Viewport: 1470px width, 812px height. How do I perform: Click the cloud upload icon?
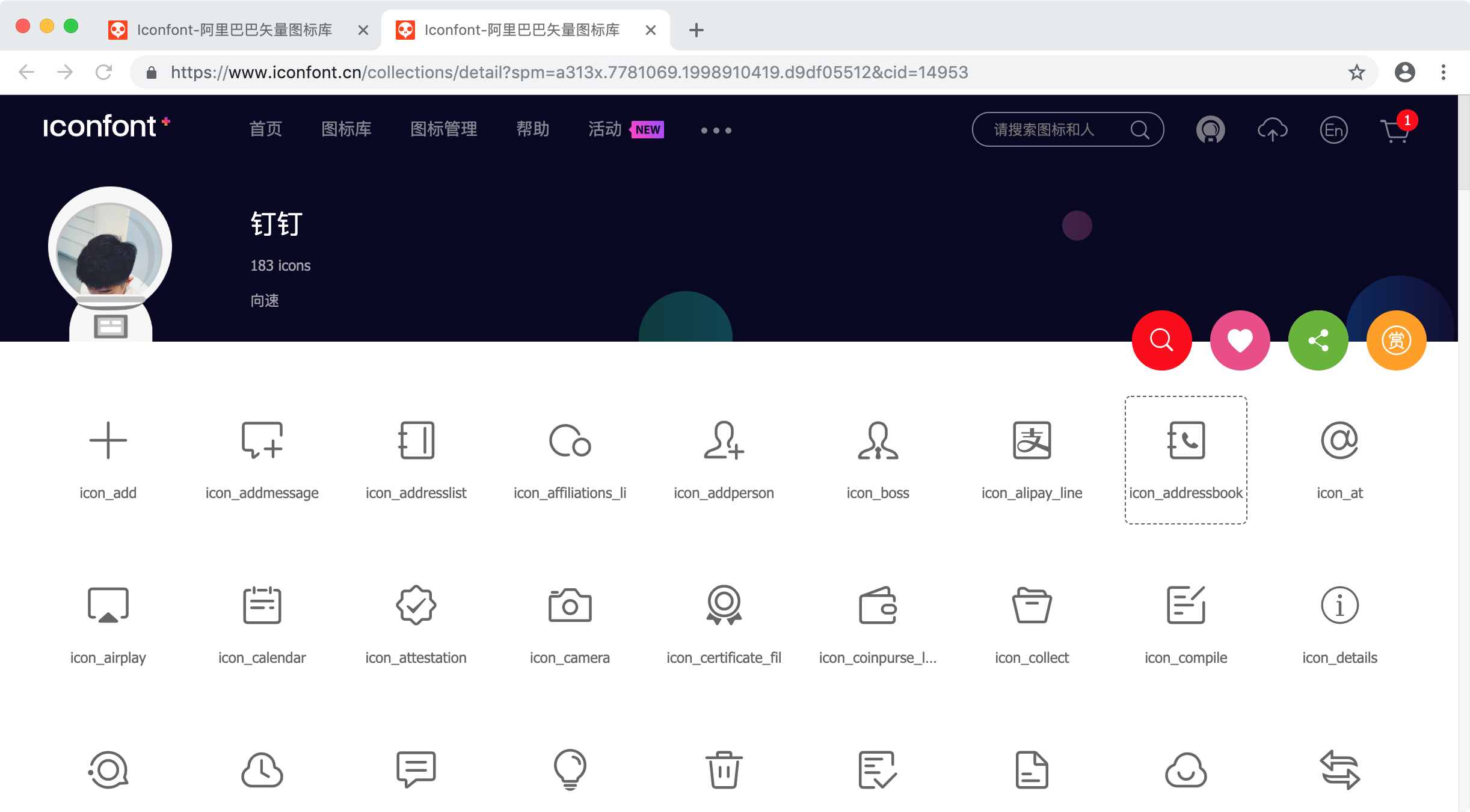pyautogui.click(x=1272, y=130)
